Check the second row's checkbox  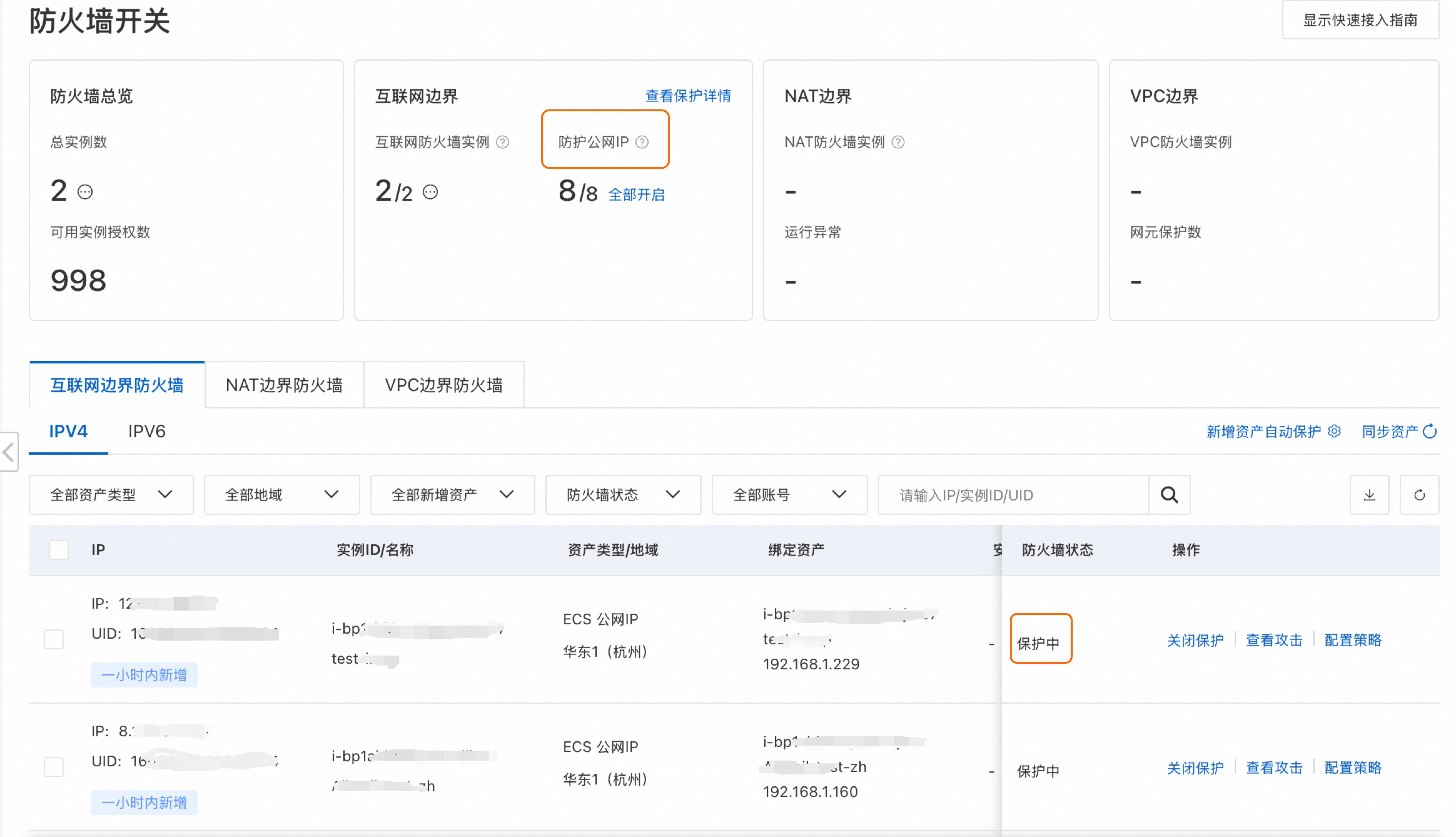point(54,767)
